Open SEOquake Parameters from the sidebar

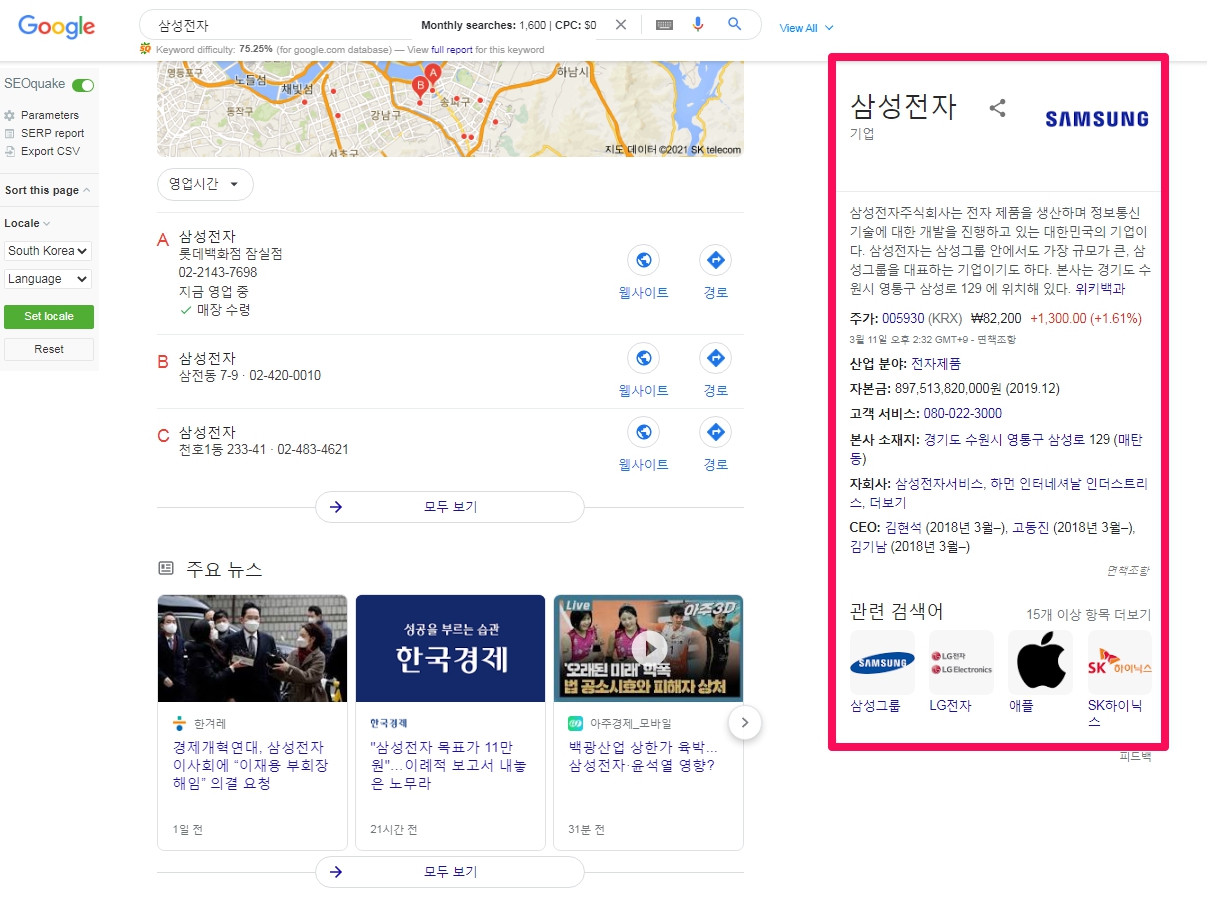[45, 115]
